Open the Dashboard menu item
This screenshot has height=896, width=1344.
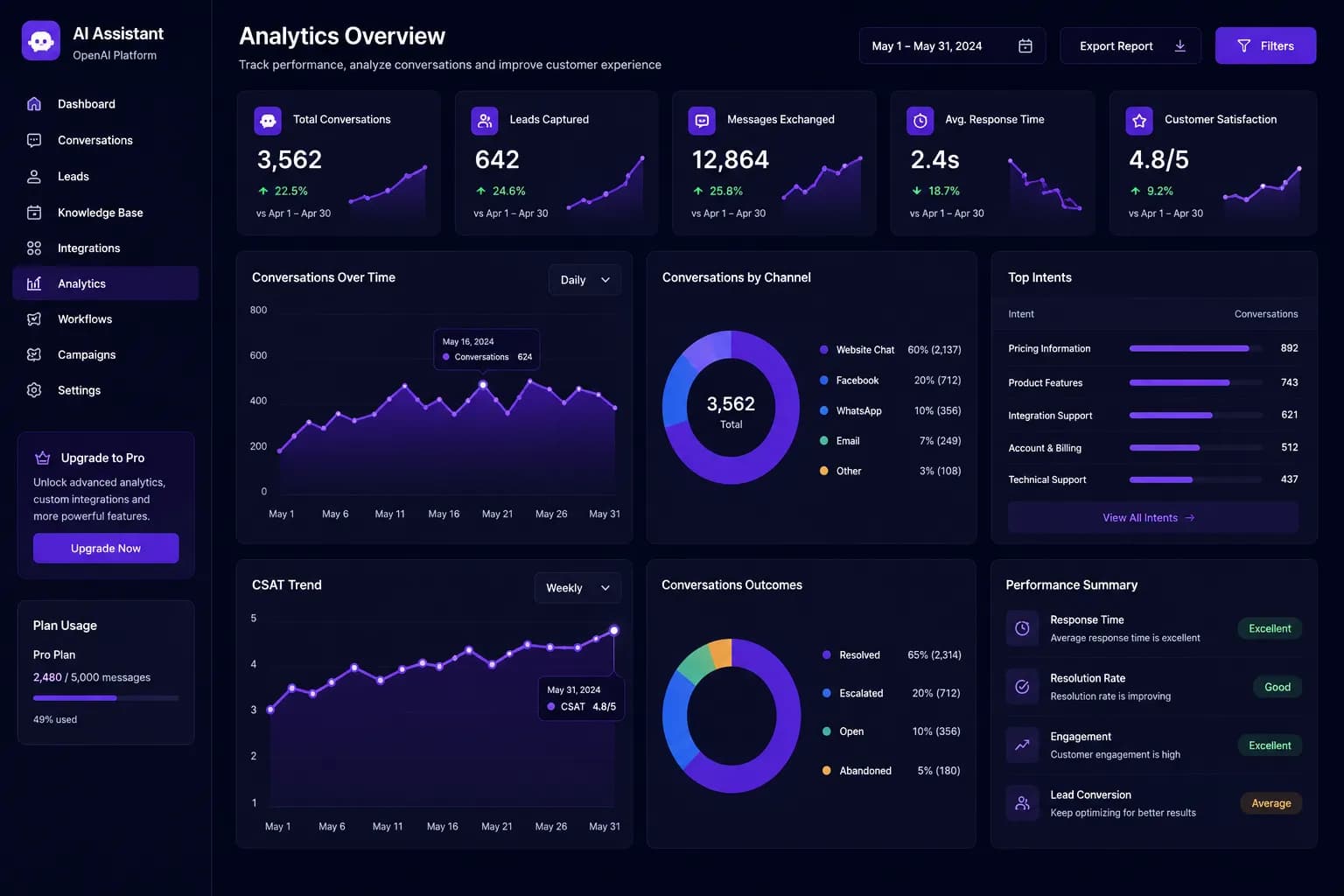(105, 104)
